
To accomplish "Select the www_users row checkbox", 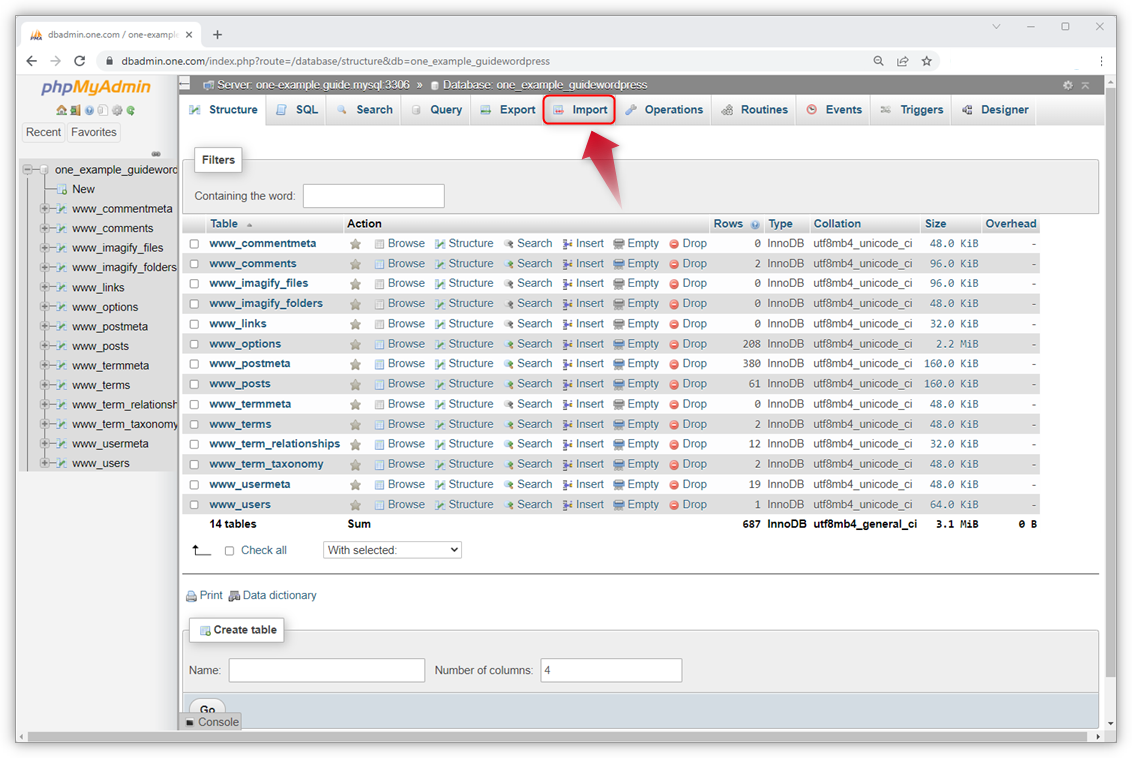I will pyautogui.click(x=194, y=505).
